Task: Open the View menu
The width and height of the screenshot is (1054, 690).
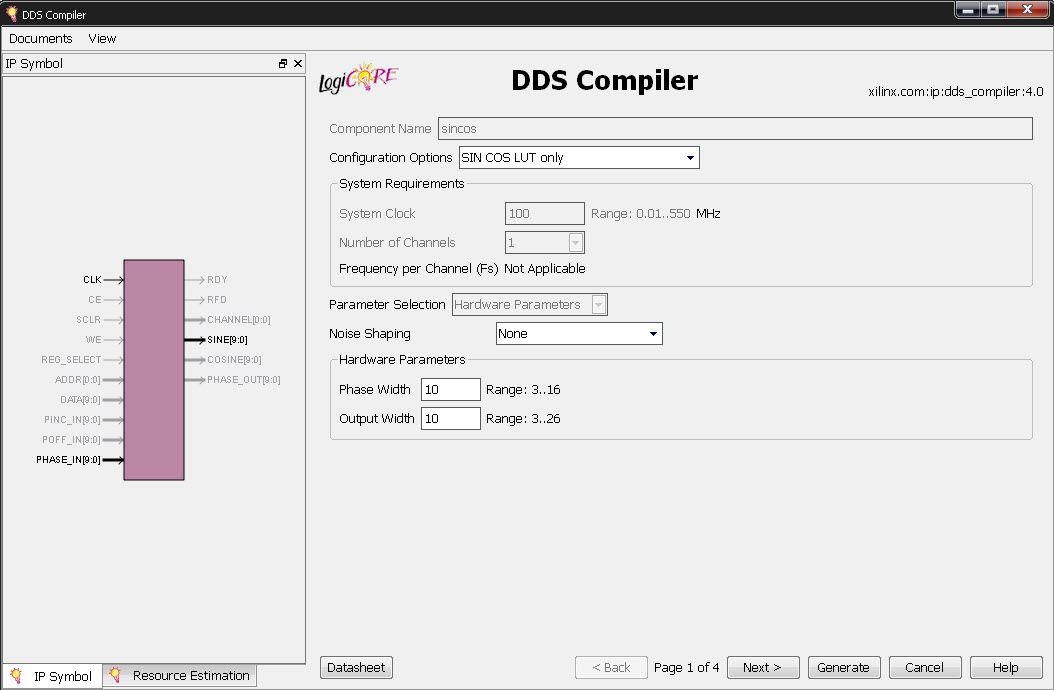Action: pyautogui.click(x=102, y=39)
